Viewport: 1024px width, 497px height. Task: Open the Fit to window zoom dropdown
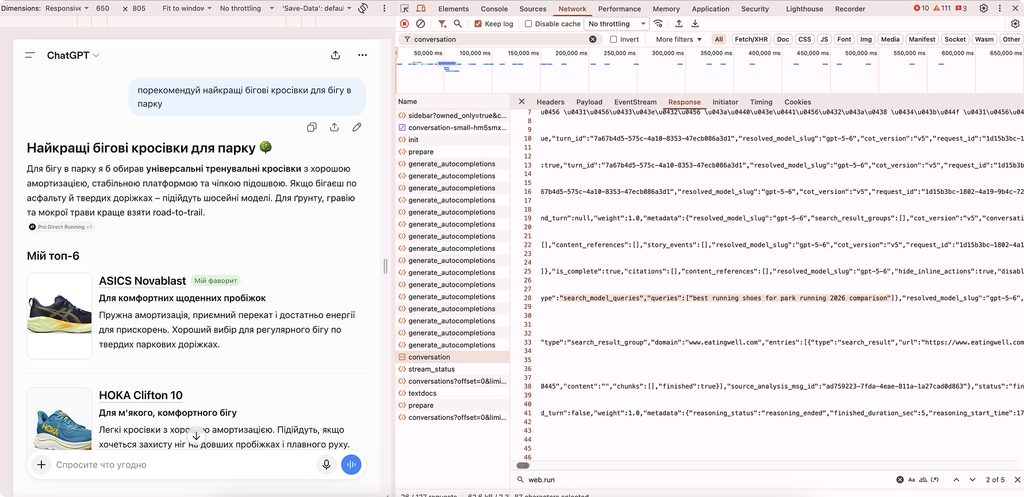(x=187, y=8)
